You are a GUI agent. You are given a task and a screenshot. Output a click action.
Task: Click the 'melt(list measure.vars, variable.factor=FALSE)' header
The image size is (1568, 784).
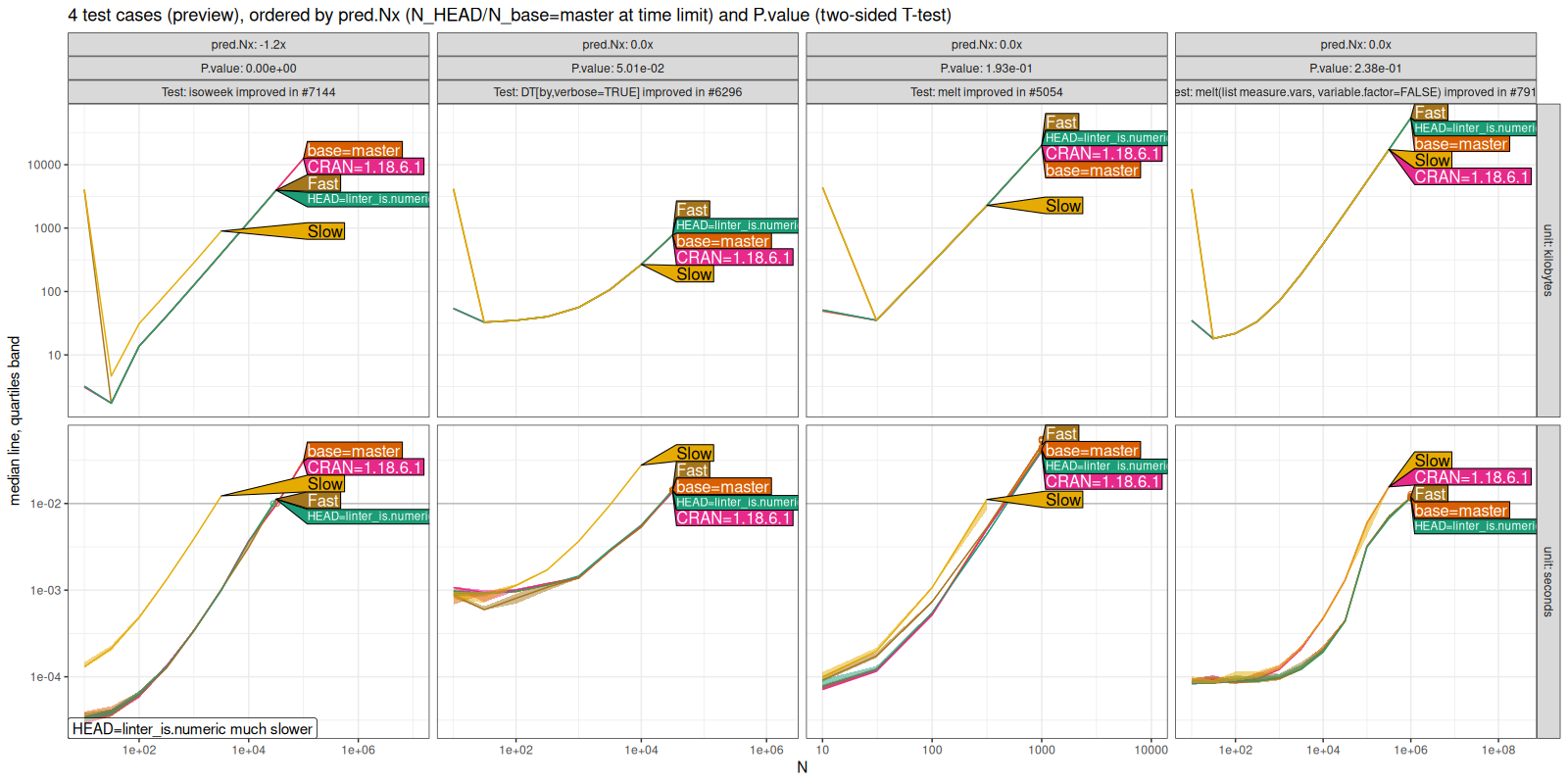click(x=1355, y=92)
